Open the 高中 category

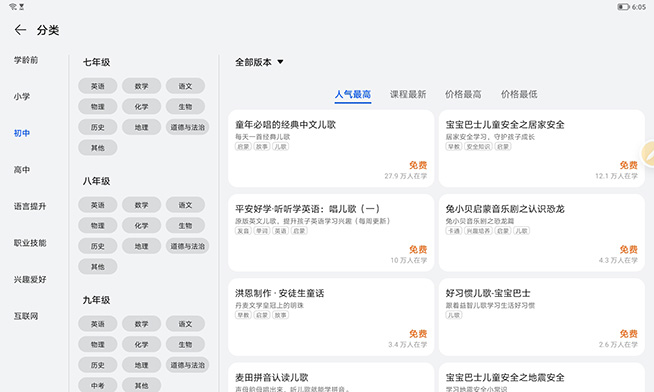click(22, 170)
